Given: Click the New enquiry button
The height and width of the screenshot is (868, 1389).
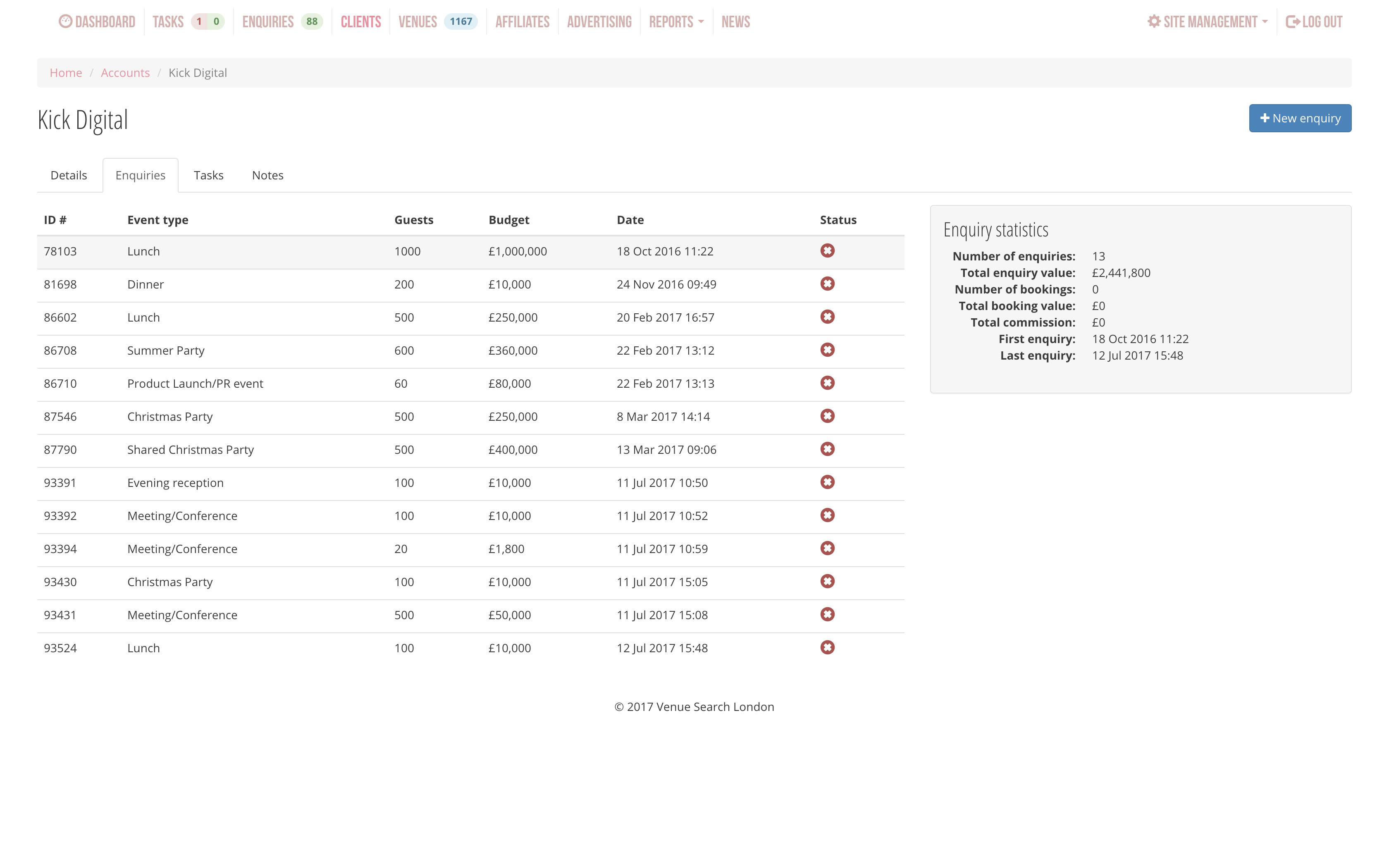Looking at the screenshot, I should click(1300, 118).
